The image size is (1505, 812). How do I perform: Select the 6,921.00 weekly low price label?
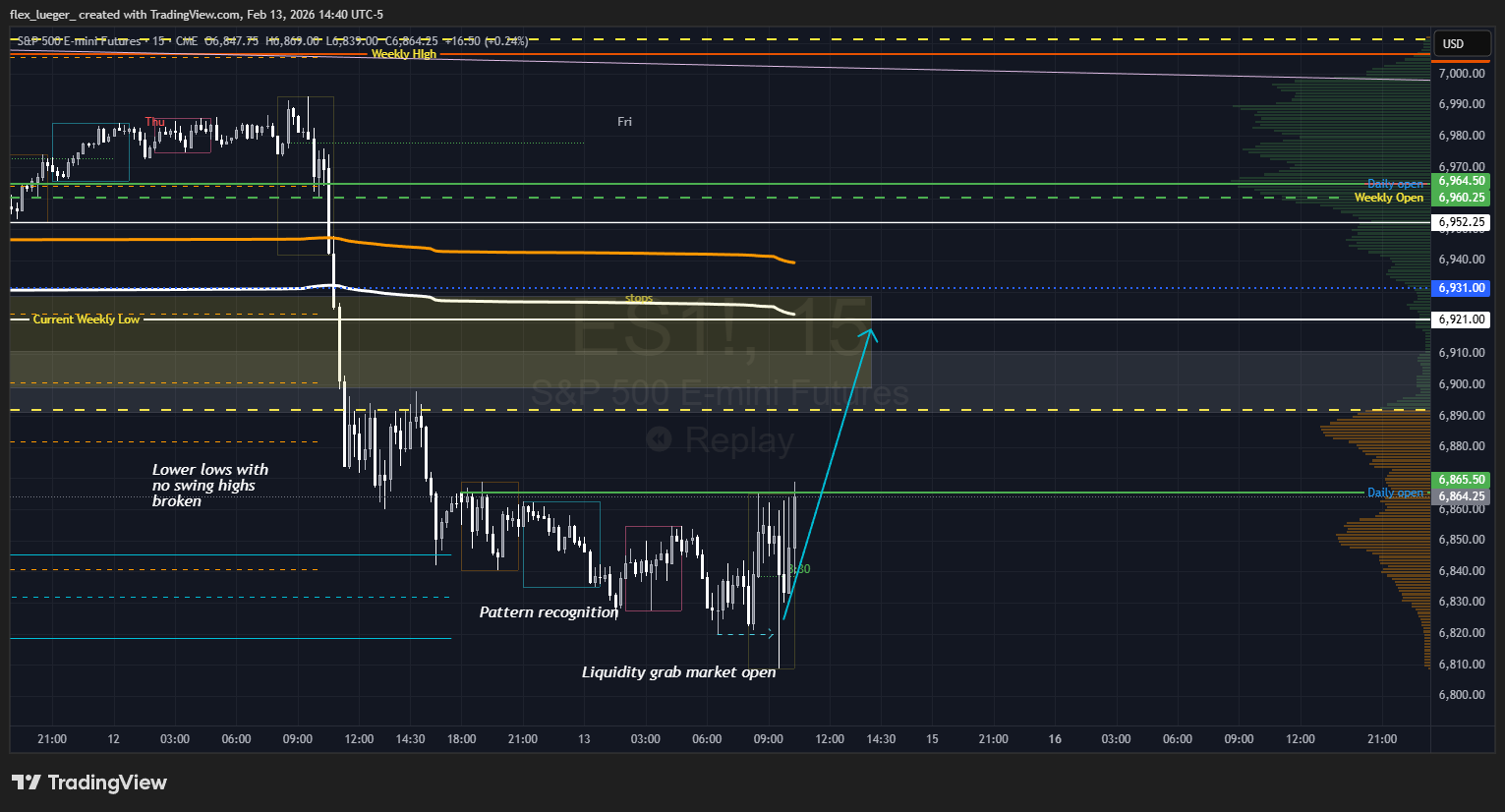click(1461, 319)
